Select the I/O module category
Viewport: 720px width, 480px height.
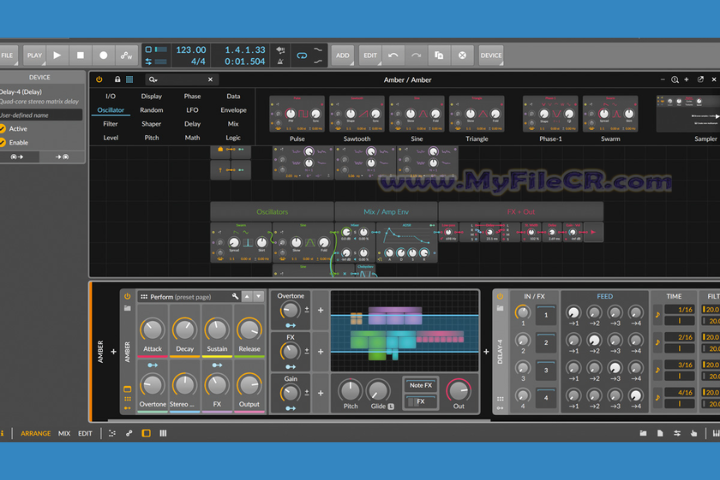[x=111, y=96]
